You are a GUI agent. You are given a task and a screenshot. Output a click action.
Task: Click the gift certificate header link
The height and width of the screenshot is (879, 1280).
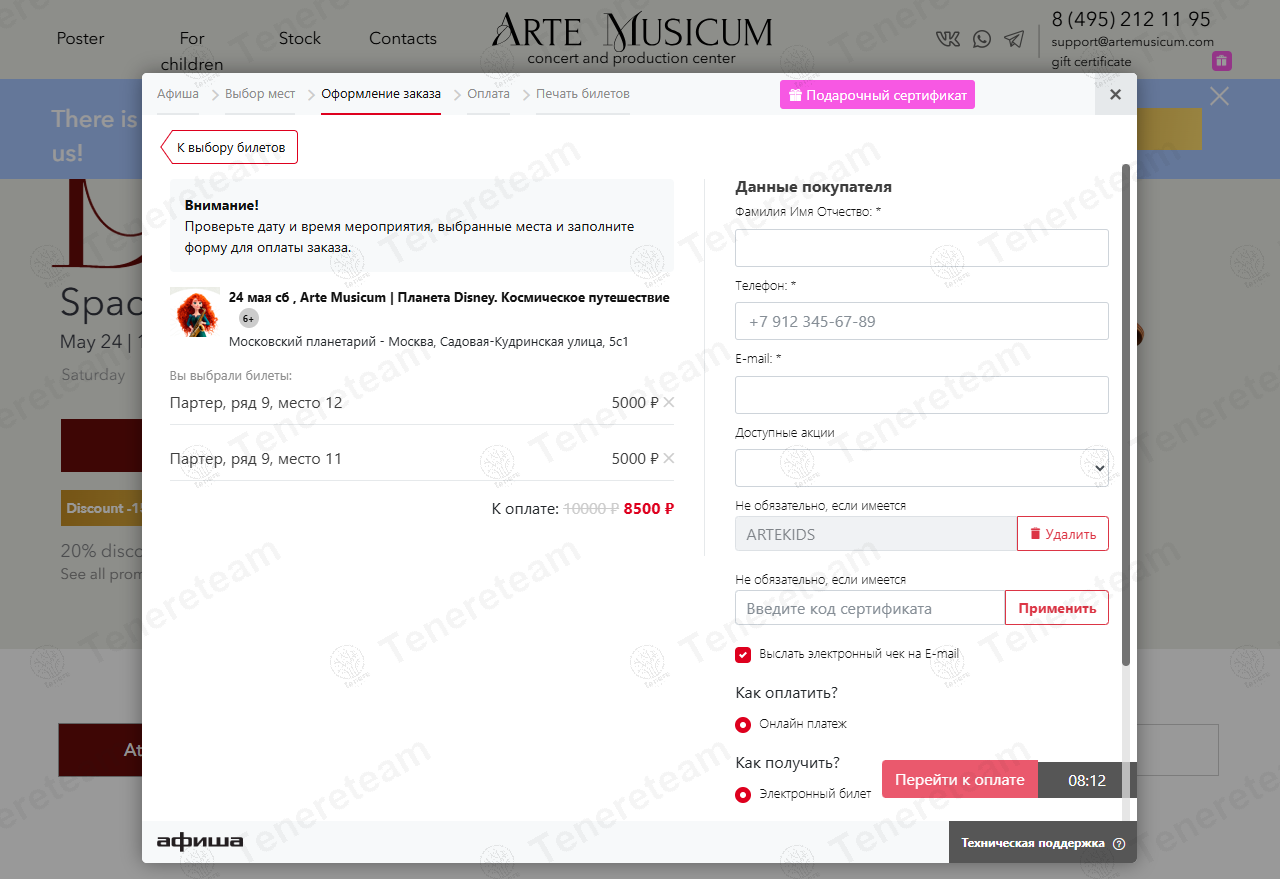coord(1092,62)
